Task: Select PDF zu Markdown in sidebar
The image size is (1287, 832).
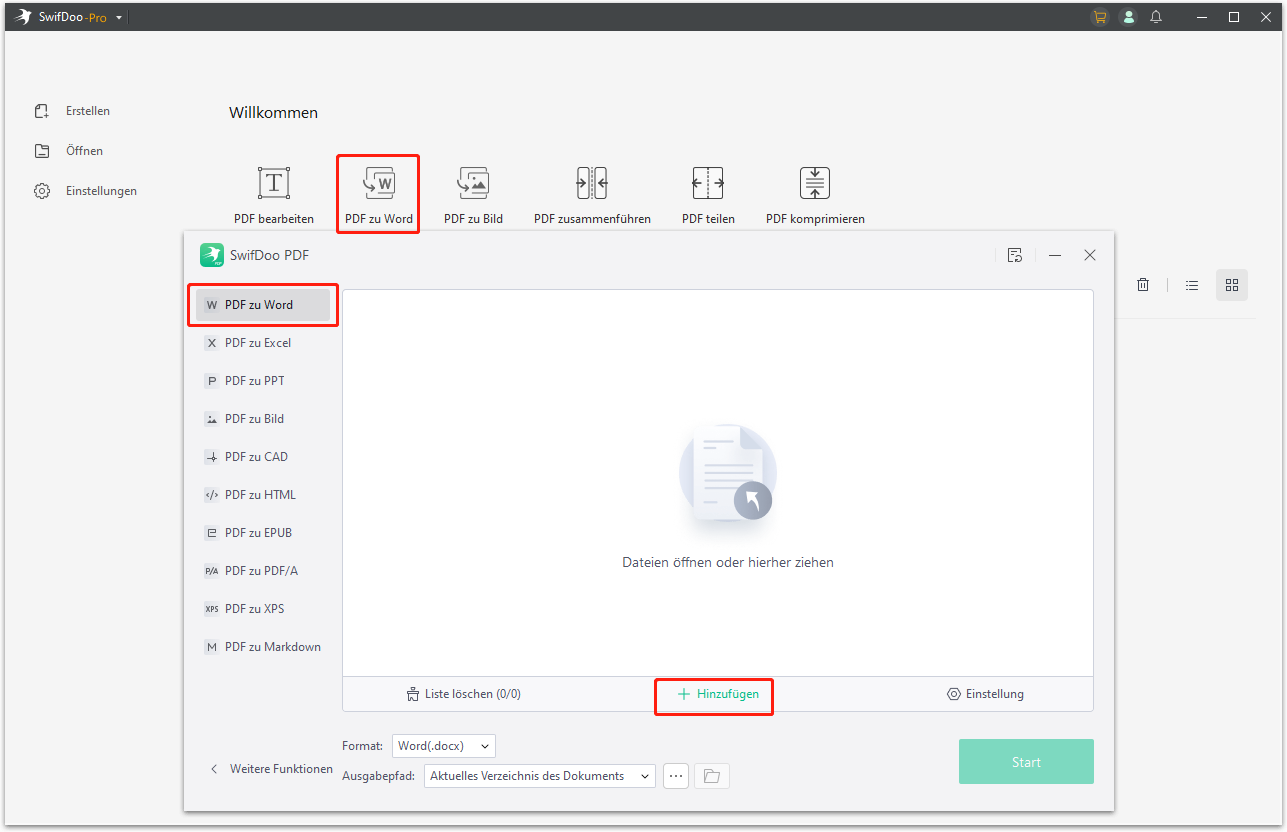Action: 272,647
